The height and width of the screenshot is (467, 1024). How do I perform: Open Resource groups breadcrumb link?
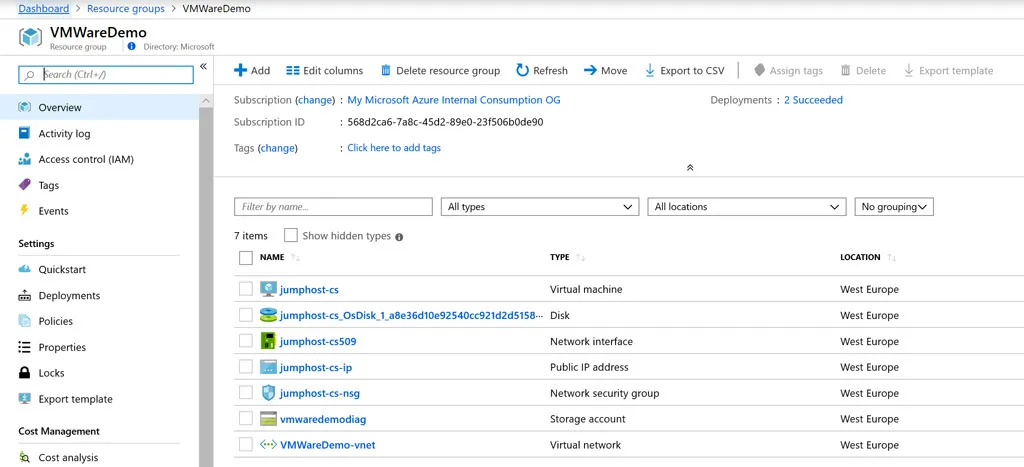point(125,9)
